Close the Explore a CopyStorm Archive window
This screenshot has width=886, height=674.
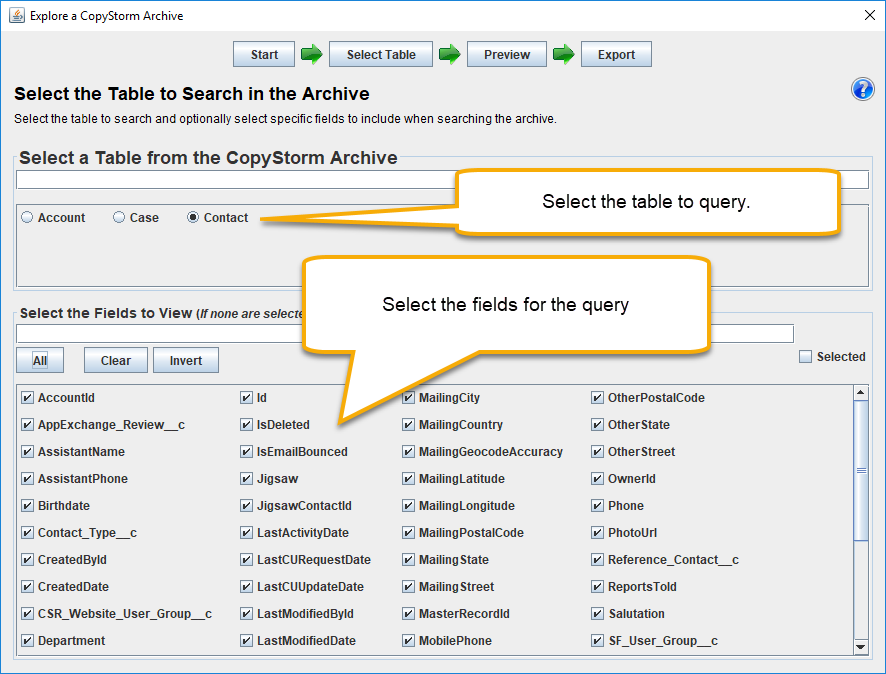870,15
